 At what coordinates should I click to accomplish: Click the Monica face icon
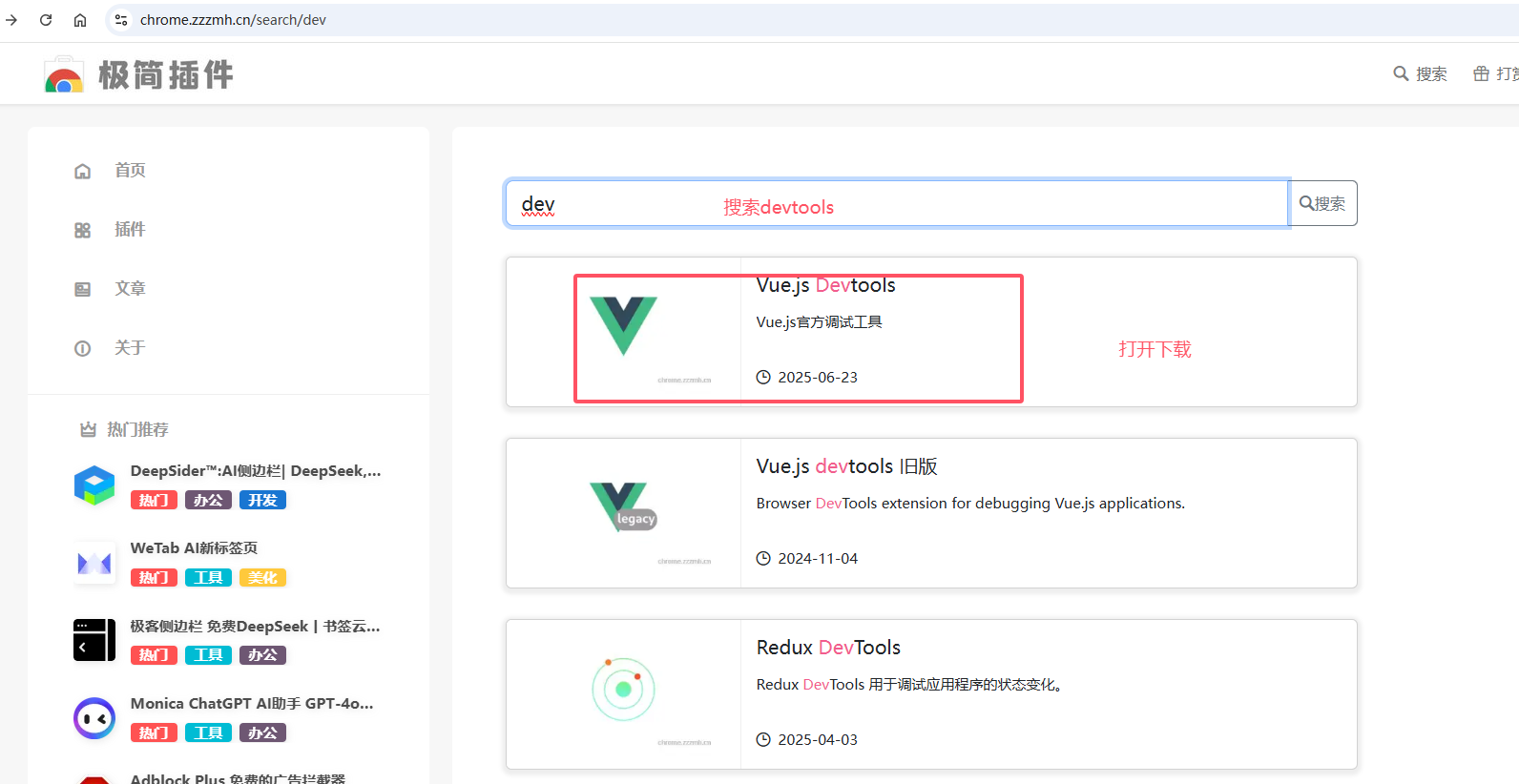tap(94, 718)
